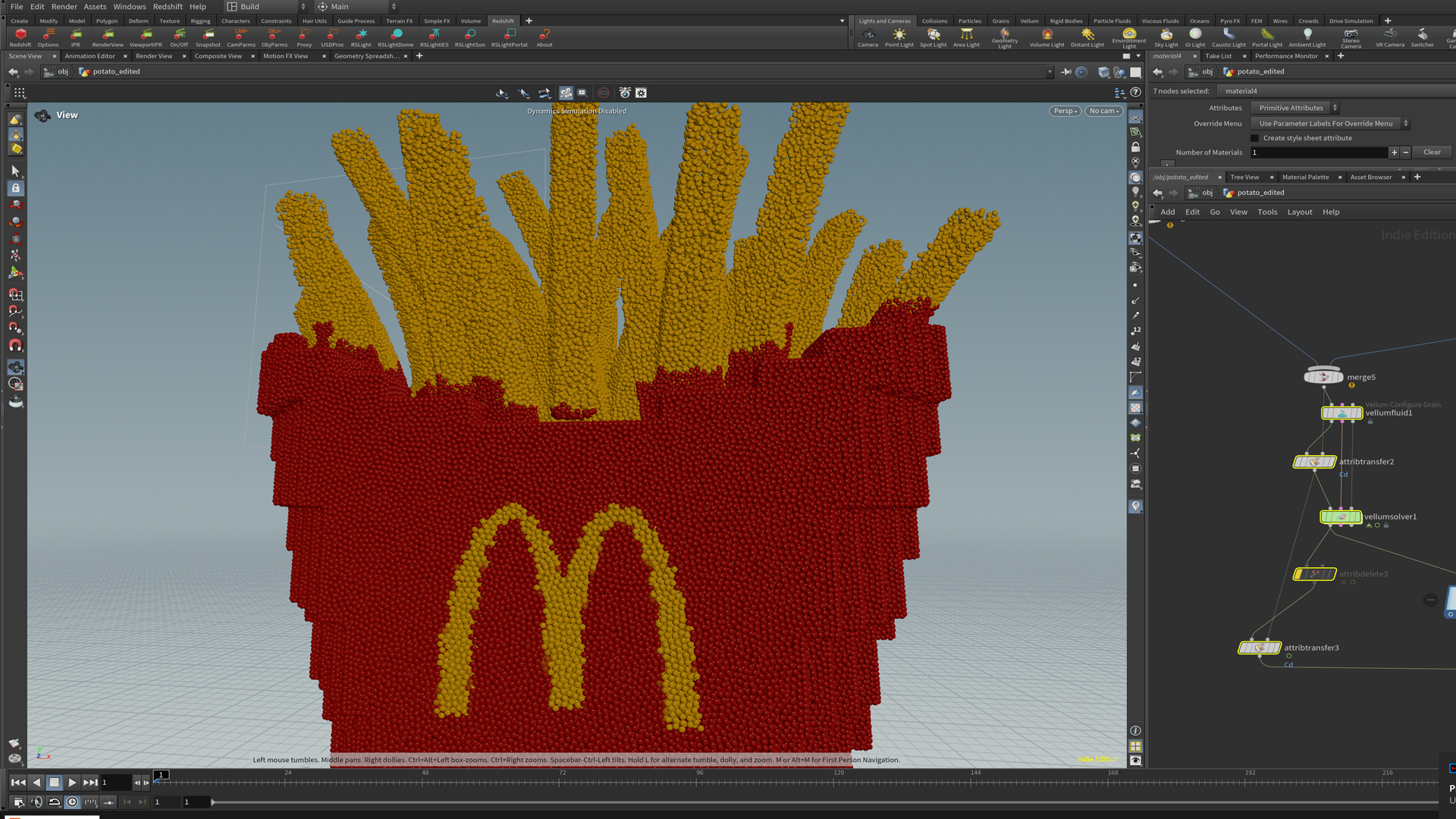Switch to the Material Palette tab
Viewport: 1456px width, 819px height.
(x=1305, y=177)
